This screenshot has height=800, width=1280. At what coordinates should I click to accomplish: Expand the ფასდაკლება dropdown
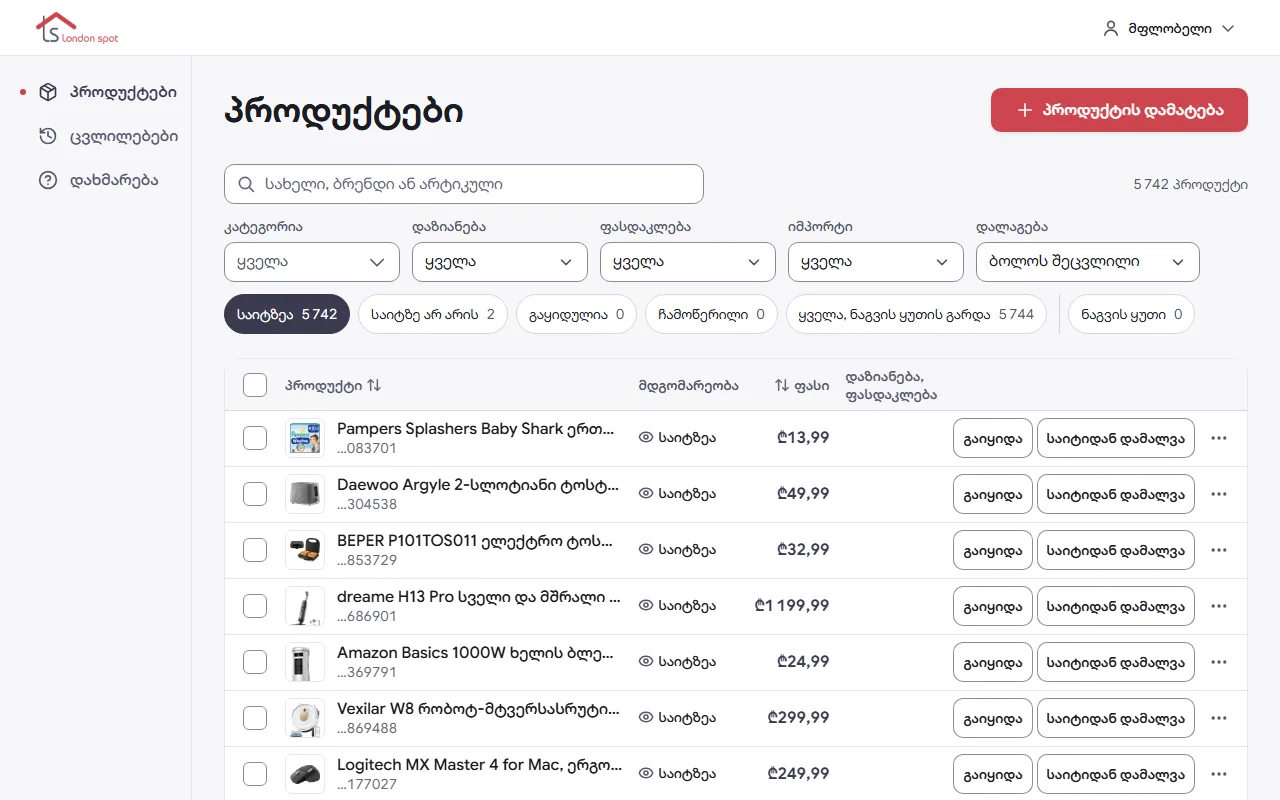(x=688, y=262)
